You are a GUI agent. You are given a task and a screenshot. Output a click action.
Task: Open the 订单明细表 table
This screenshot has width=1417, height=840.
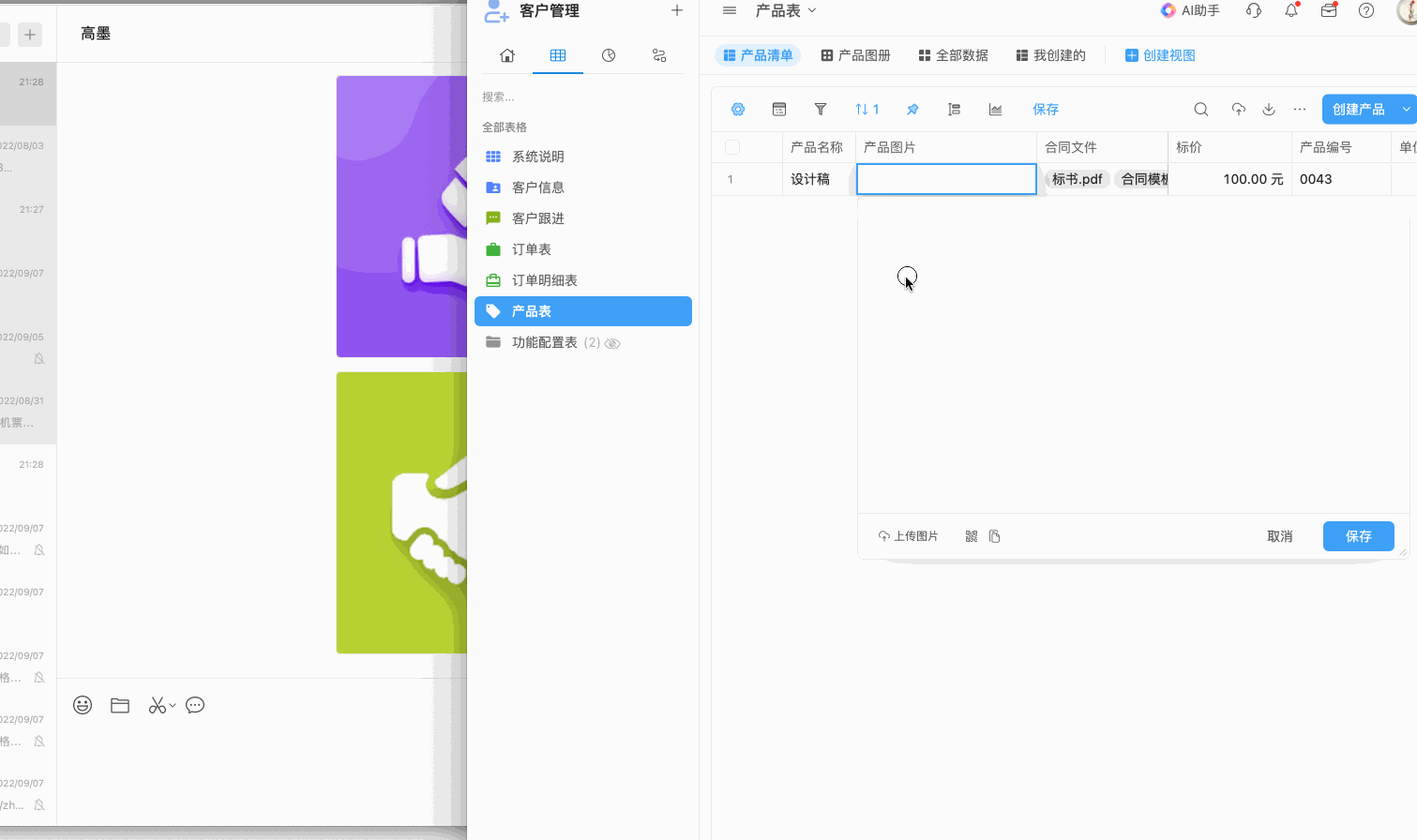[583, 280]
